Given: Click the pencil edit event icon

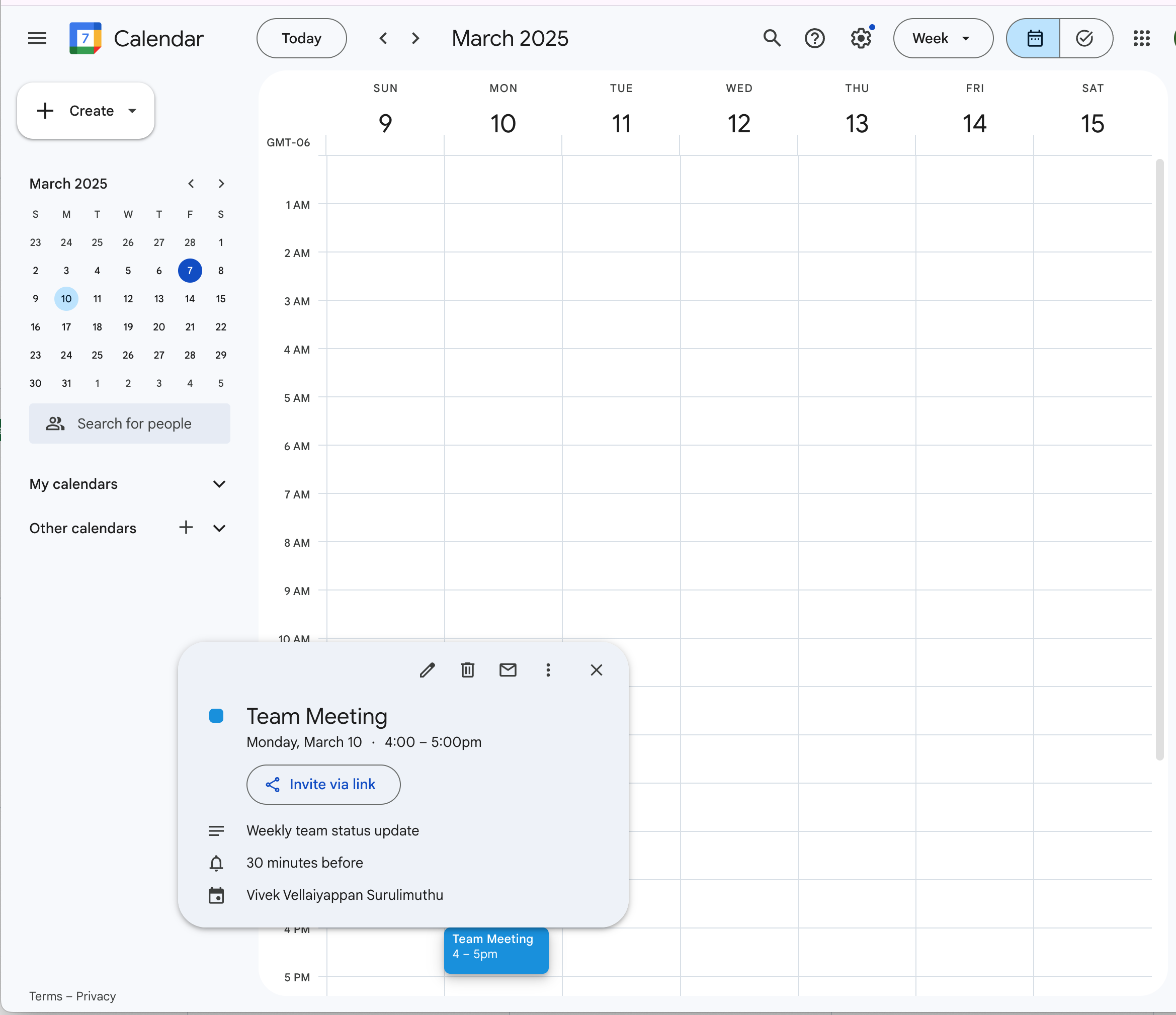Looking at the screenshot, I should 428,670.
